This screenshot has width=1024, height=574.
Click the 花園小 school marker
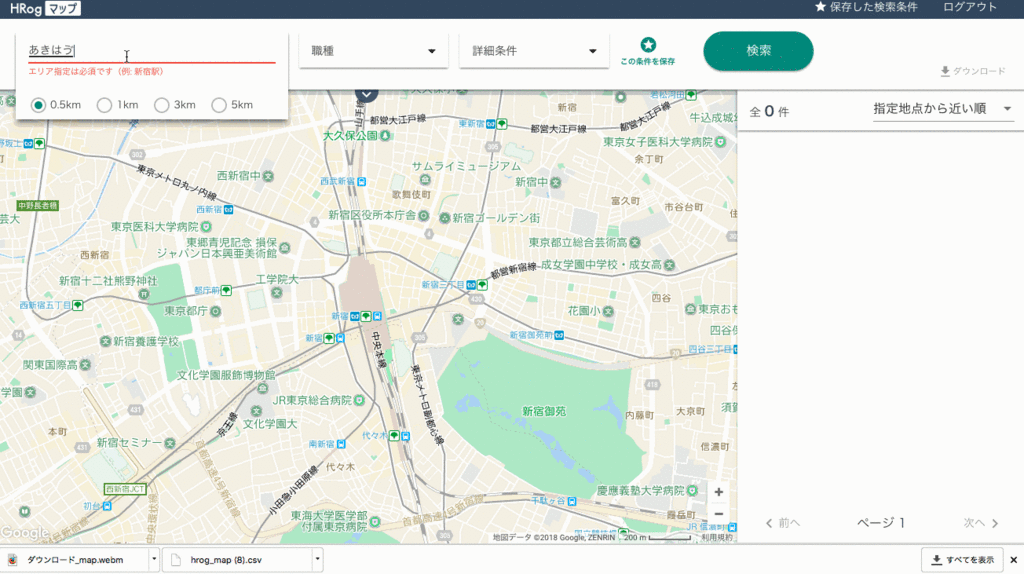[x=608, y=311]
